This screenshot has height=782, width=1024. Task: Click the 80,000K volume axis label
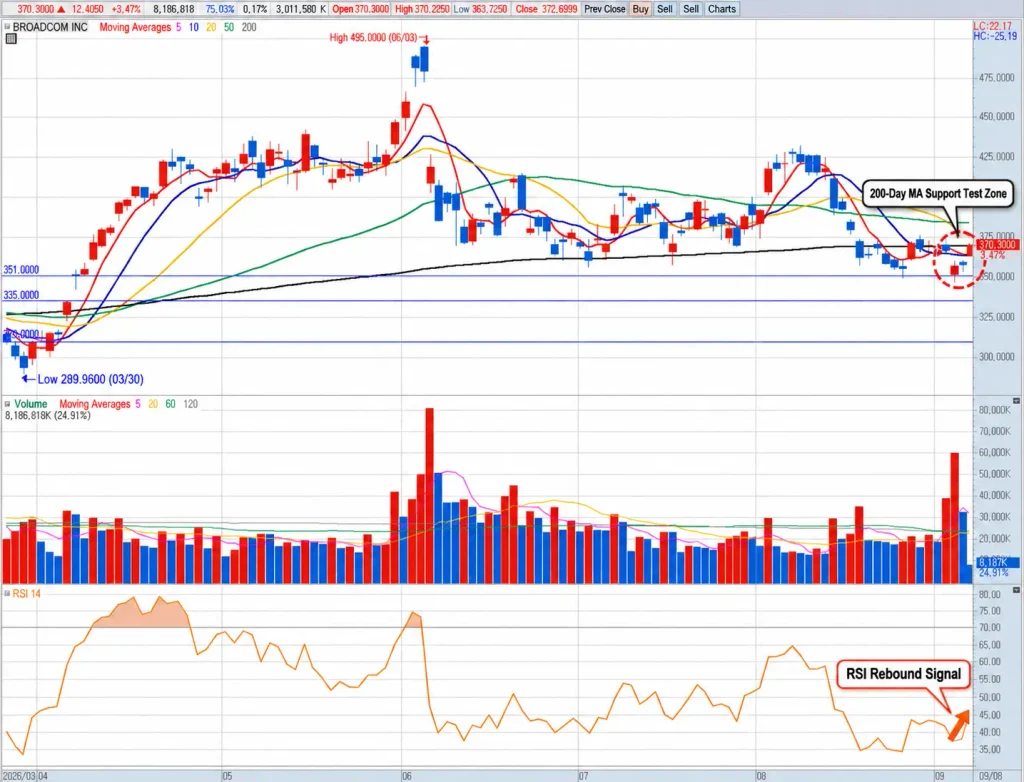tap(995, 410)
